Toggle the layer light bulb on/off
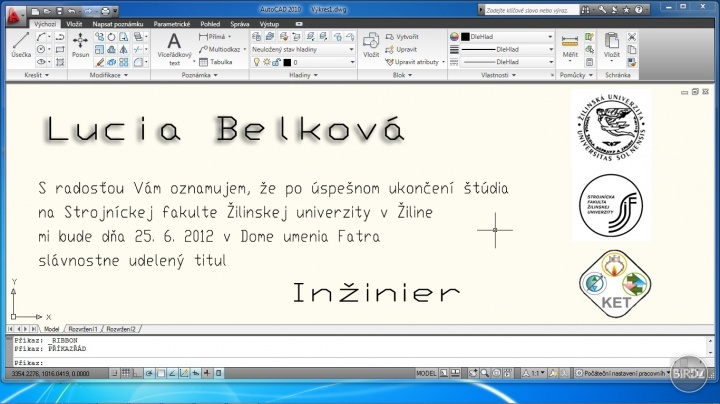Screen dimensions: 720x404 256,62
